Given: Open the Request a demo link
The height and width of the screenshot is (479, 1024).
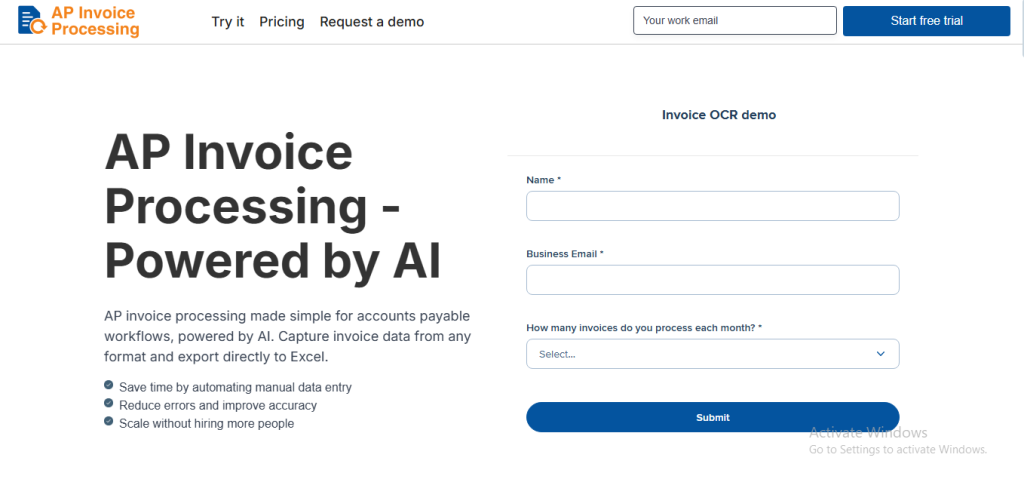Looking at the screenshot, I should [372, 22].
